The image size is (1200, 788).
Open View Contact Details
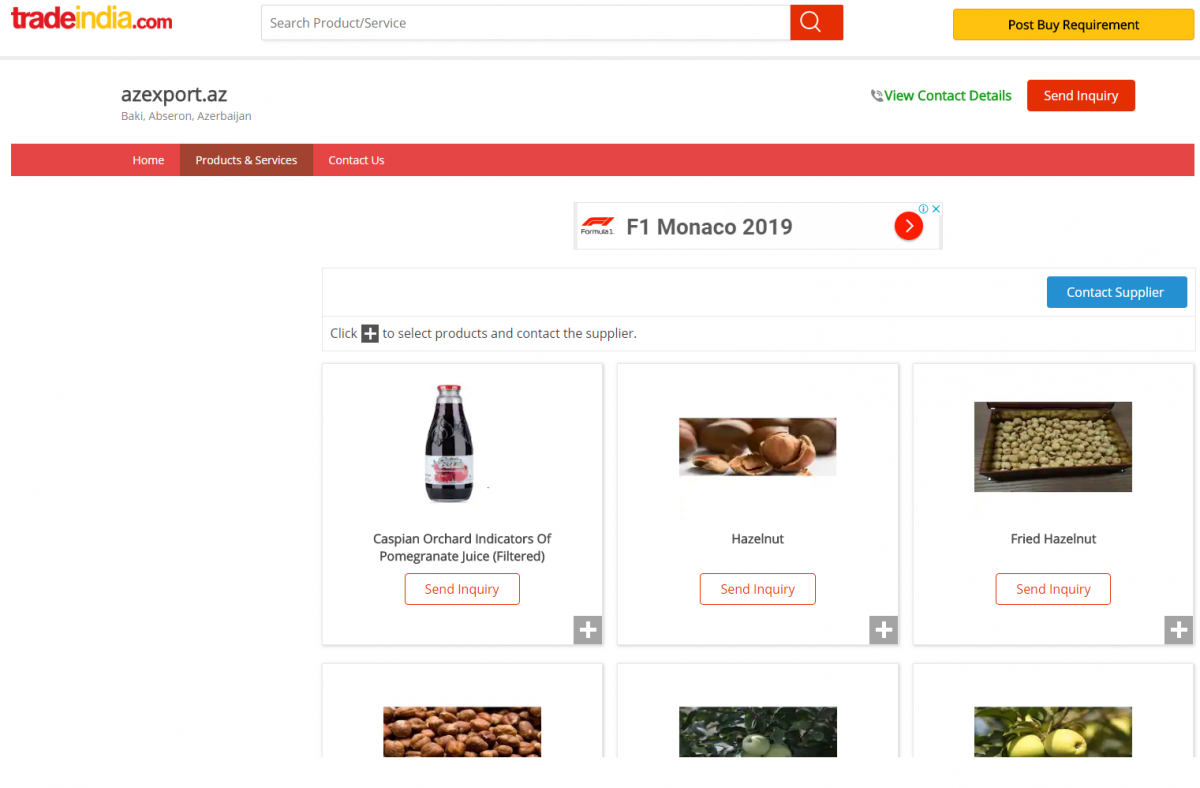coord(946,95)
